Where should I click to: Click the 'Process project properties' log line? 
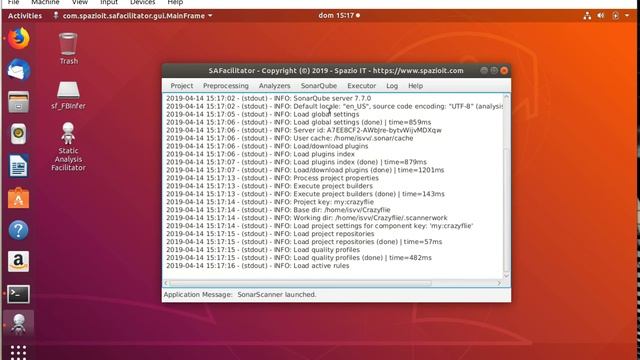pyautogui.click(x=272, y=178)
